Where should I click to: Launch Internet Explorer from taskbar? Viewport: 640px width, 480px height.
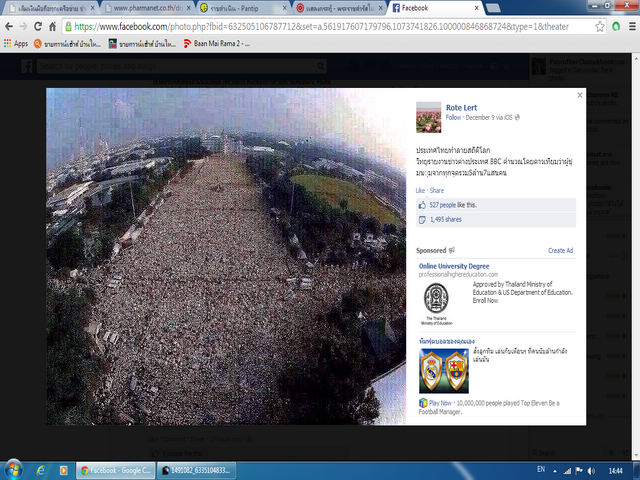tap(40, 471)
